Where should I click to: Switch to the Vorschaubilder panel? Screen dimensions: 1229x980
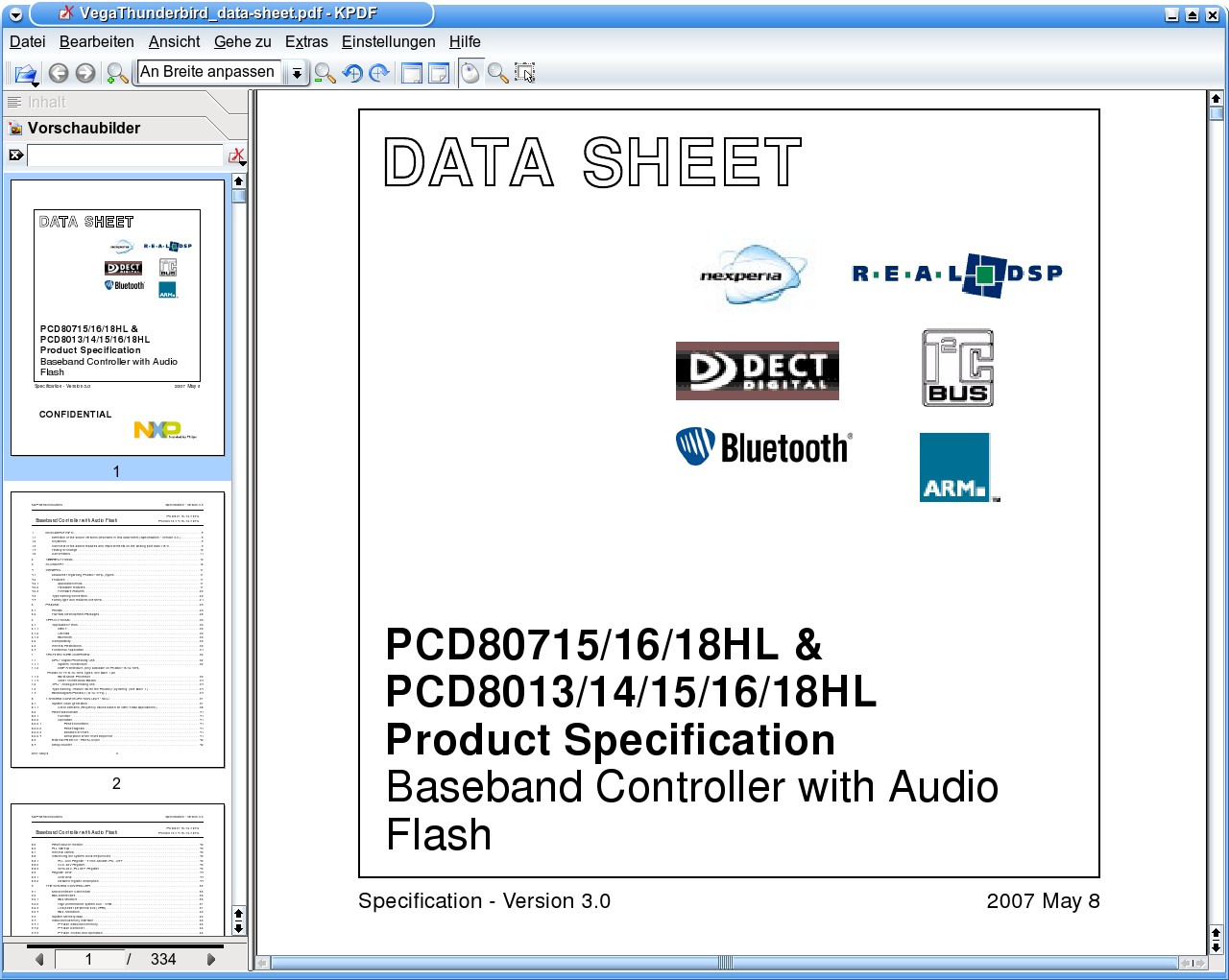[x=115, y=129]
